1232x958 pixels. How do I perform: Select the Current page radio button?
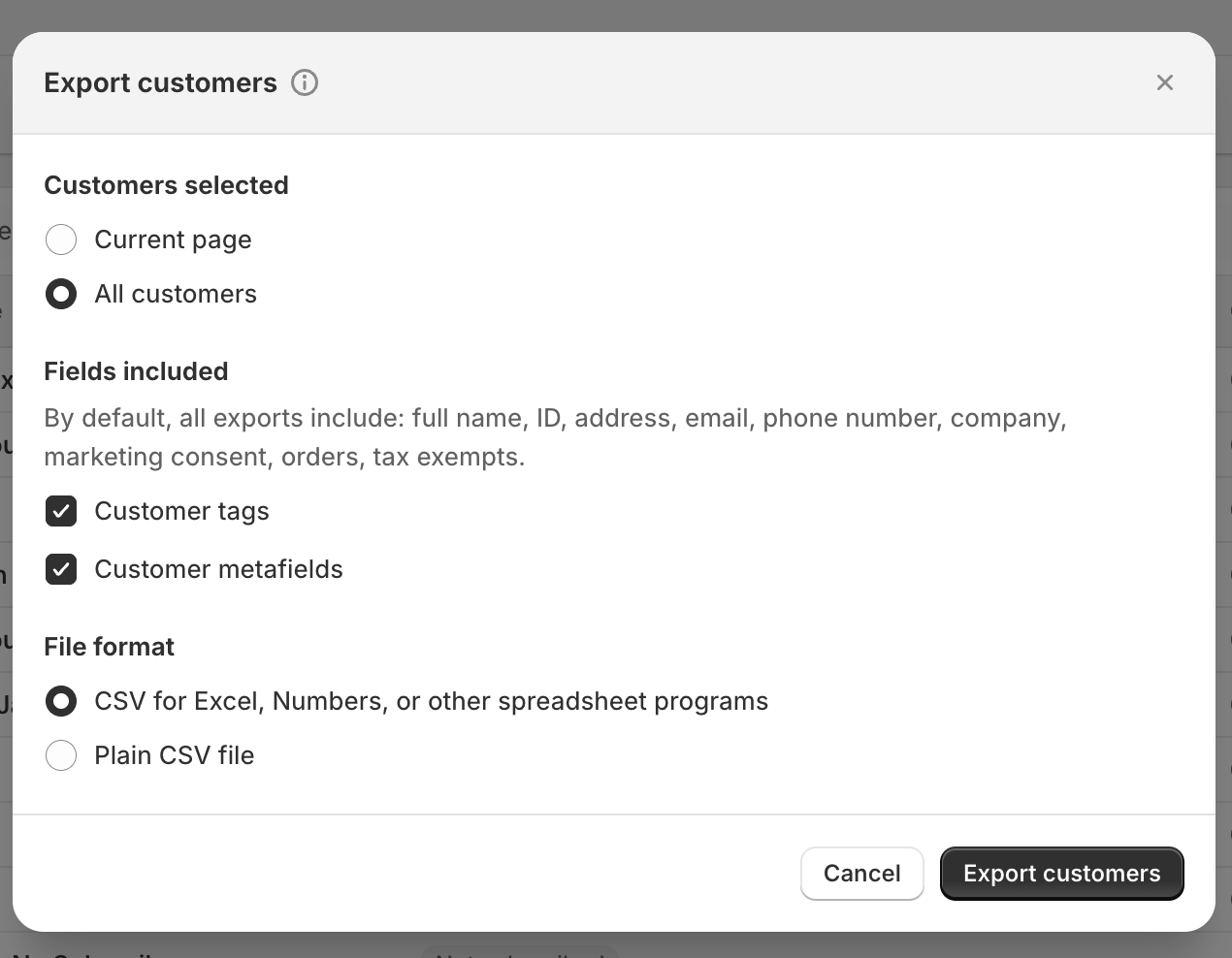pyautogui.click(x=61, y=239)
